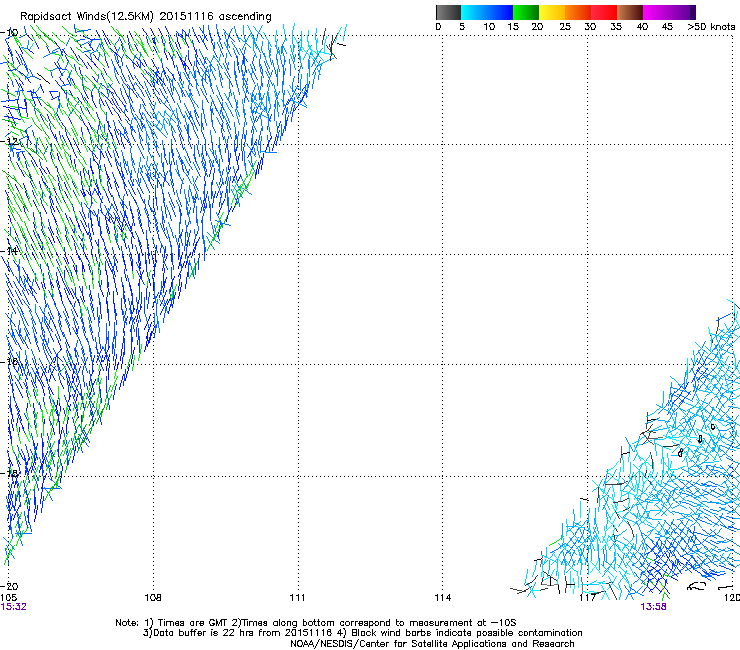Click the '-20' latitude axis label
This screenshot has width=740, height=650.
pos(10,586)
